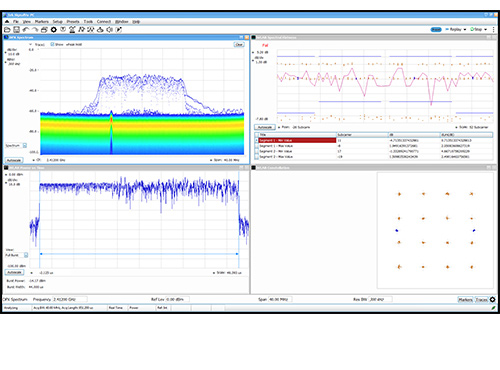This screenshot has height=370, width=500.
Task: Open the Connect menu
Action: click(104, 21)
